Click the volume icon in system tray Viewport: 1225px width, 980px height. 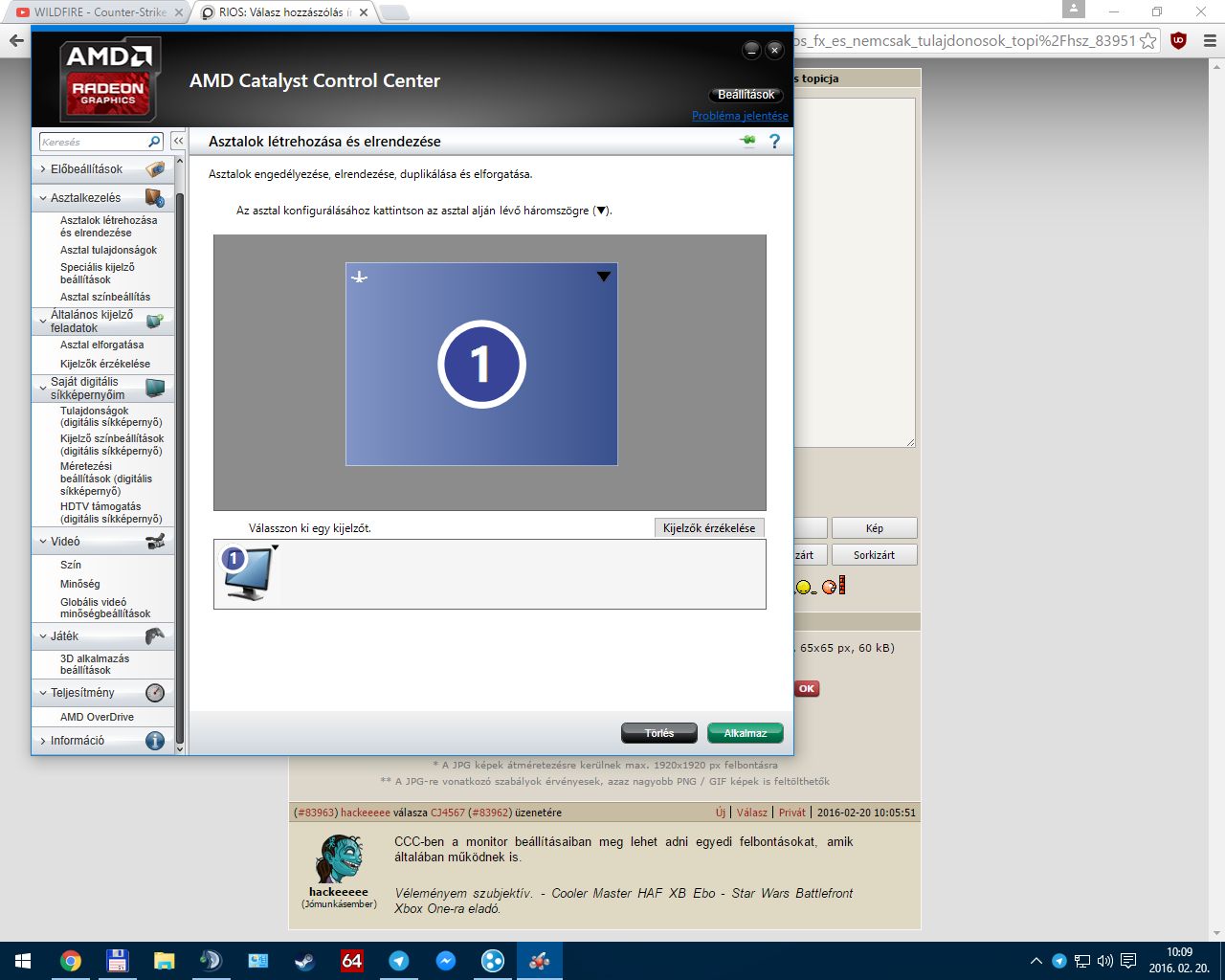[x=1105, y=961]
